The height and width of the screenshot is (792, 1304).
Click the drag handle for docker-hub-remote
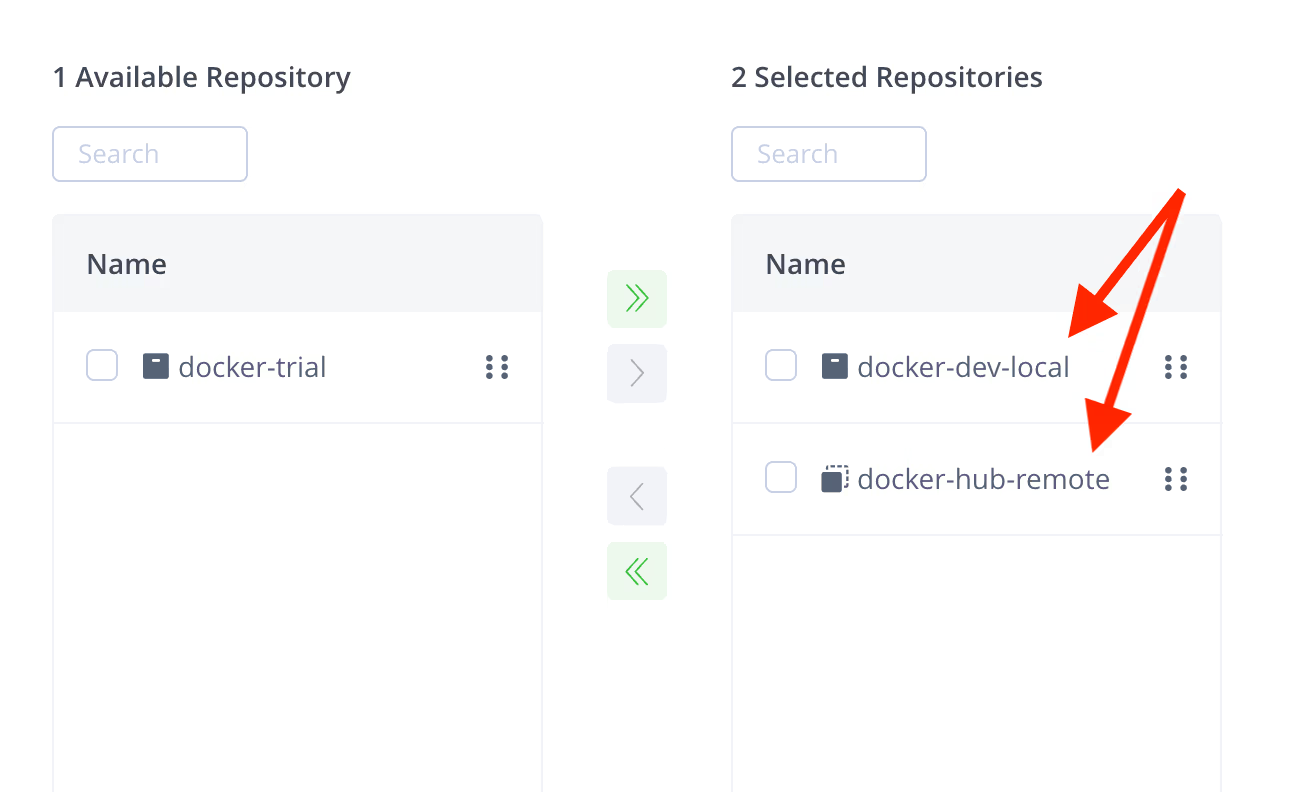(1176, 479)
